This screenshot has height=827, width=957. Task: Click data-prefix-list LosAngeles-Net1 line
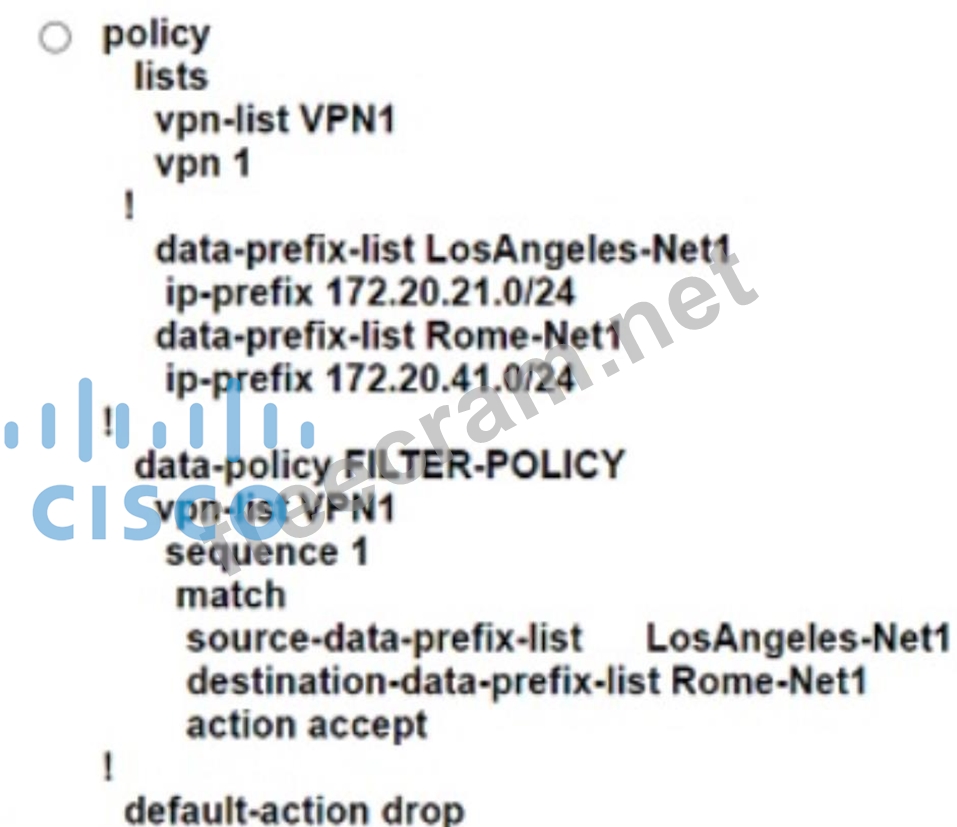(443, 250)
